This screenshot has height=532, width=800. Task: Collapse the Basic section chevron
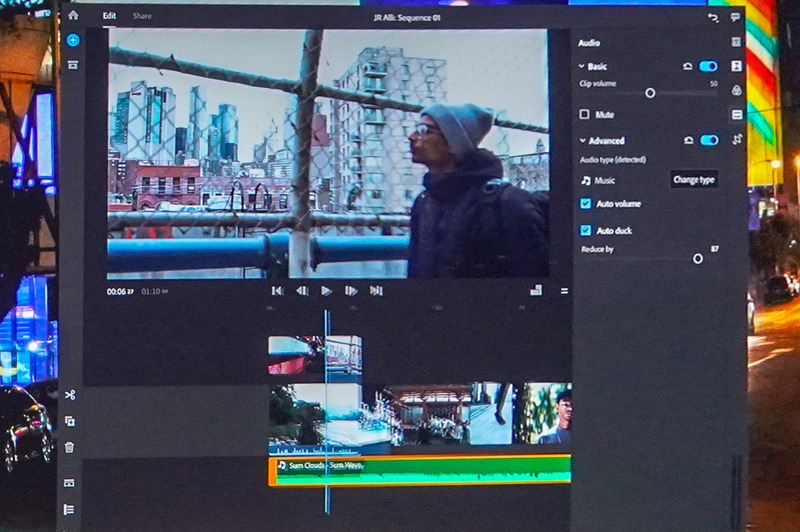pos(581,66)
